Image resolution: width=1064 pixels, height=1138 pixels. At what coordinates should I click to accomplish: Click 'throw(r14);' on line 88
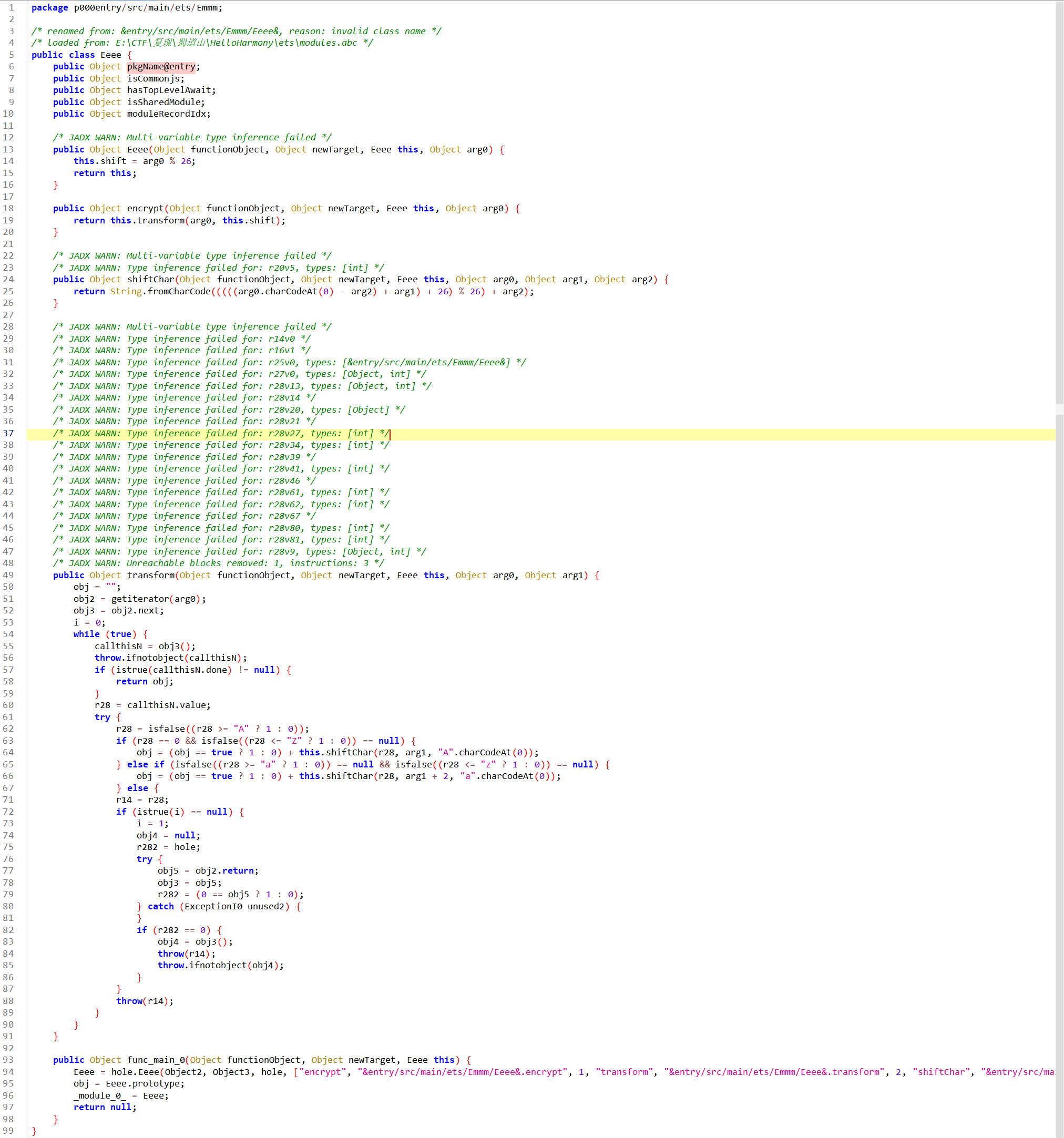pyautogui.click(x=145, y=1001)
